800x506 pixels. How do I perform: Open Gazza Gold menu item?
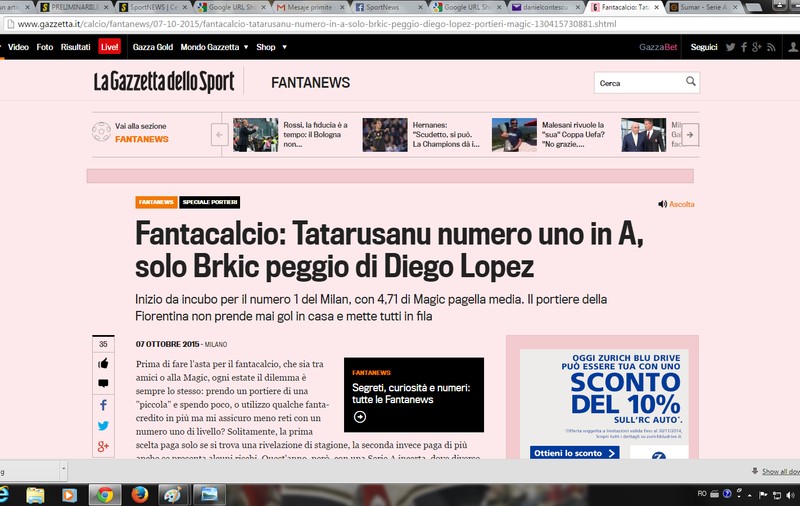153,47
